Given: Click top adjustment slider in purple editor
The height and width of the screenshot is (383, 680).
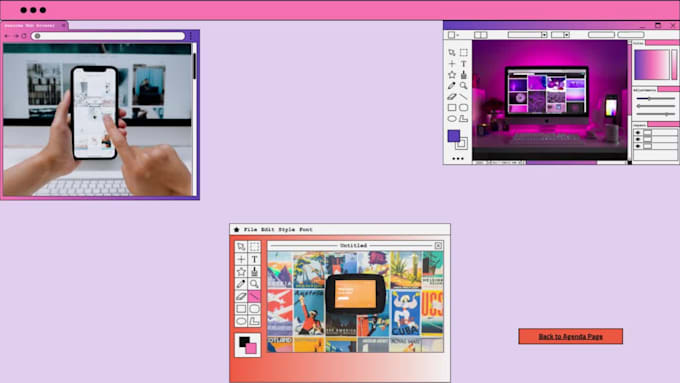Looking at the screenshot, I should (x=655, y=99).
